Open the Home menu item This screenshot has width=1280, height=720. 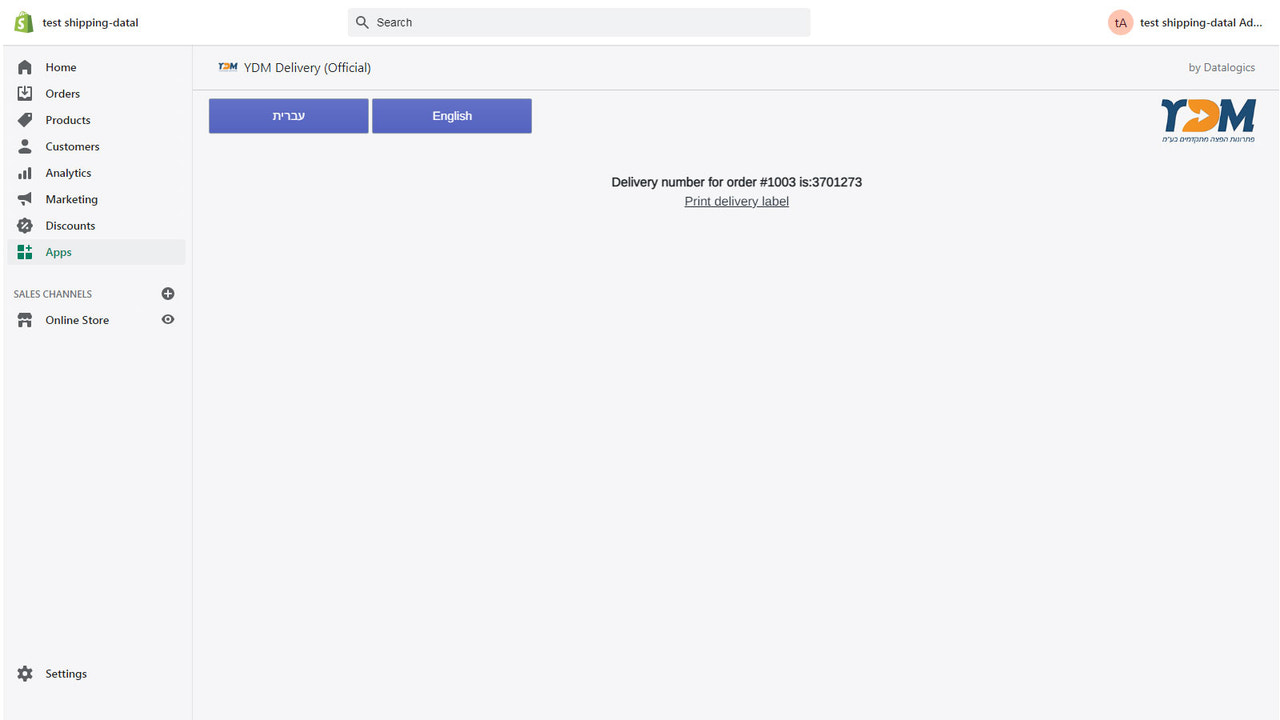[61, 67]
